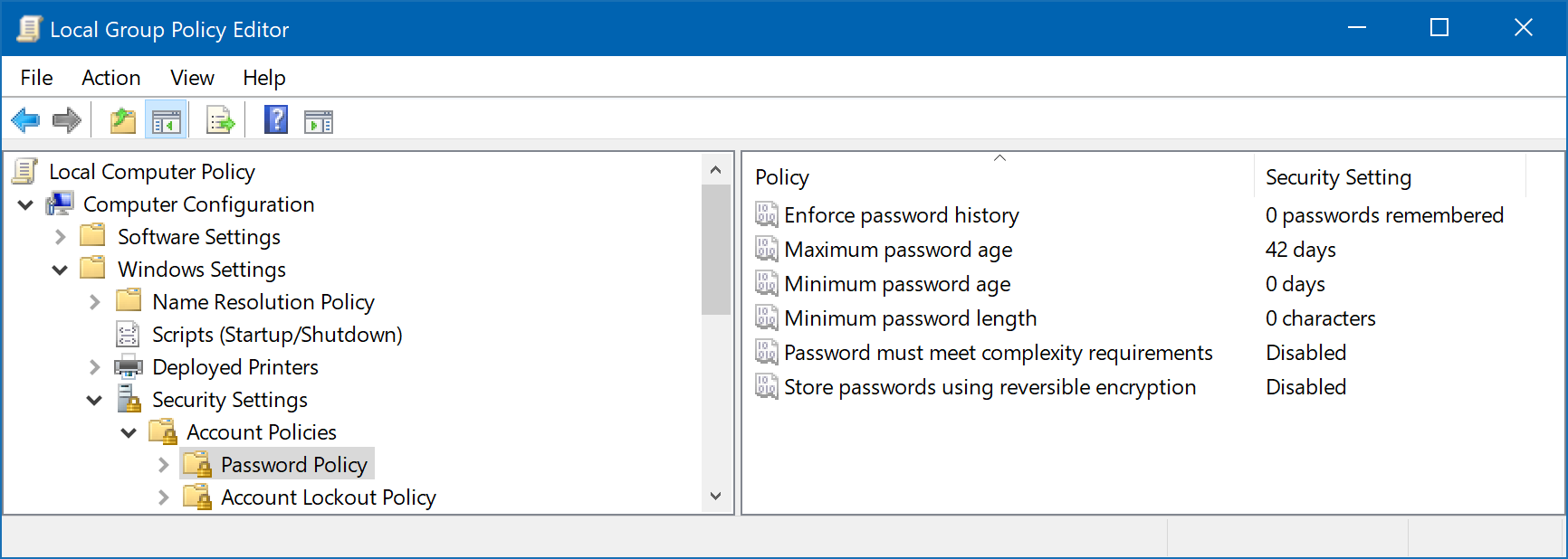This screenshot has height=559, width=1568.
Task: Click the editor icon in the title bar
Action: tap(29, 29)
